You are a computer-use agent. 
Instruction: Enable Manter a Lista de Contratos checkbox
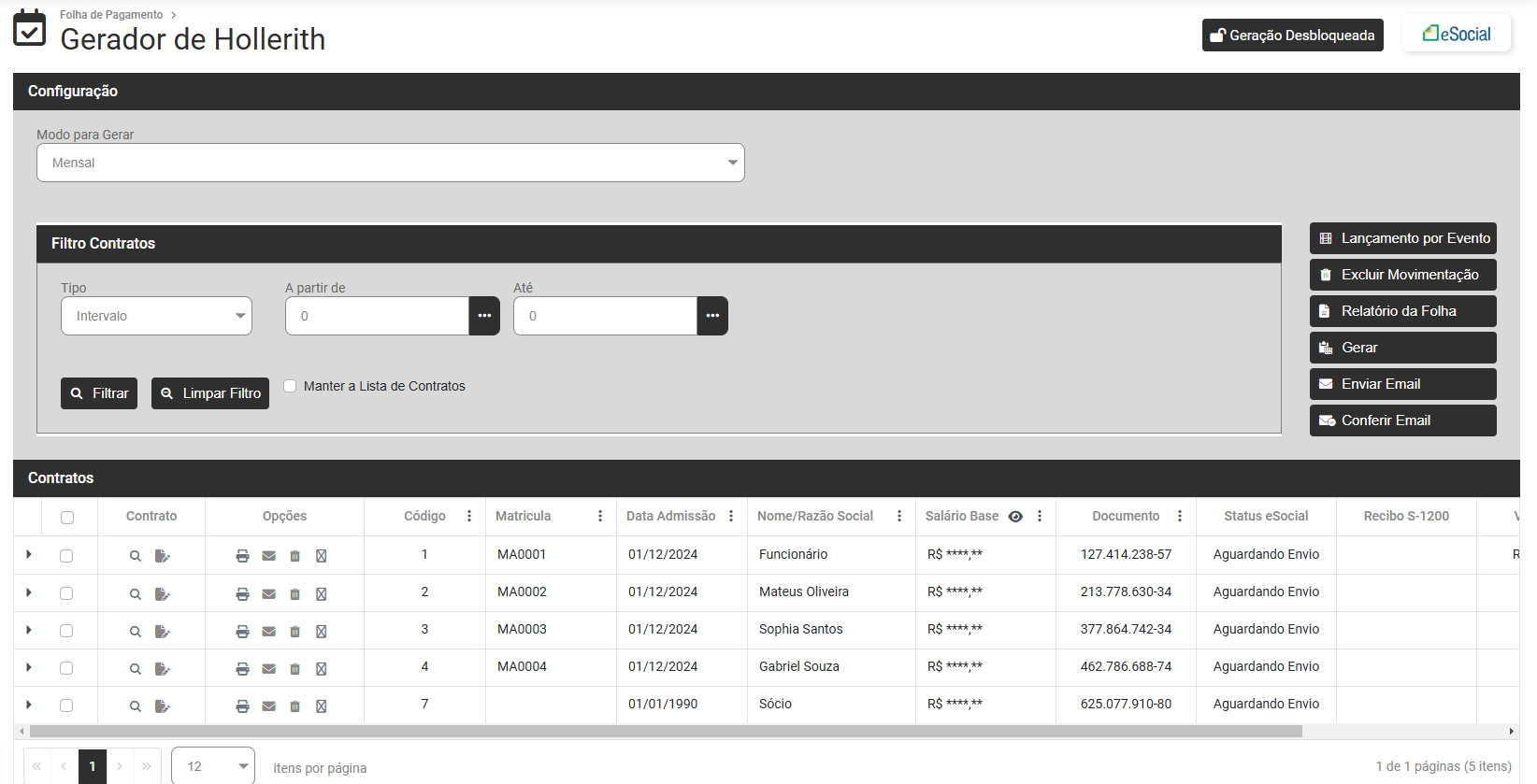tap(290, 386)
